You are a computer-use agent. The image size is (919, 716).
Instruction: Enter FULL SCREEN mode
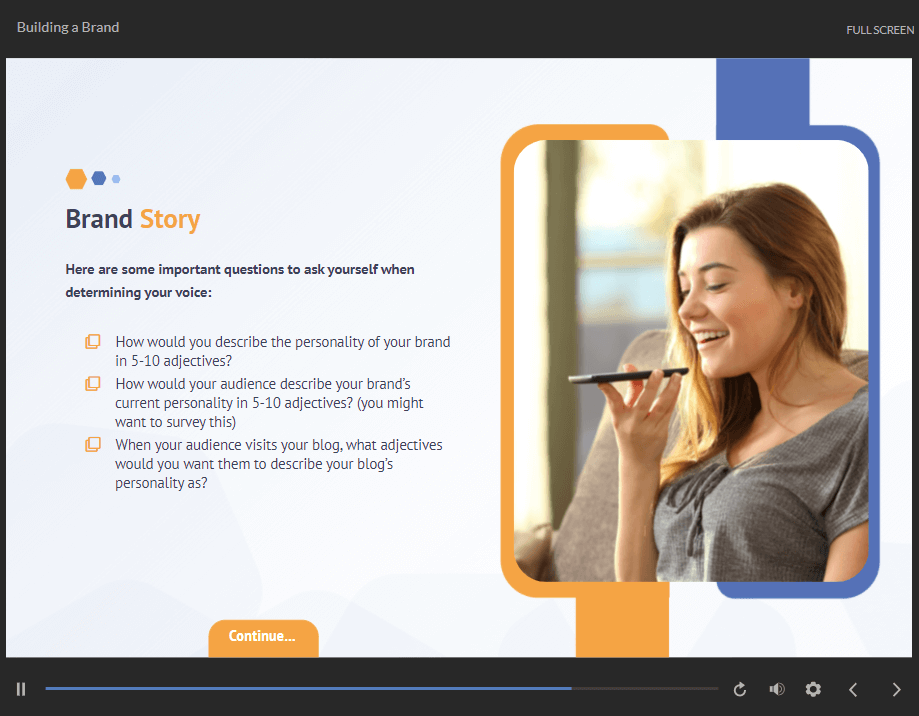[880, 30]
